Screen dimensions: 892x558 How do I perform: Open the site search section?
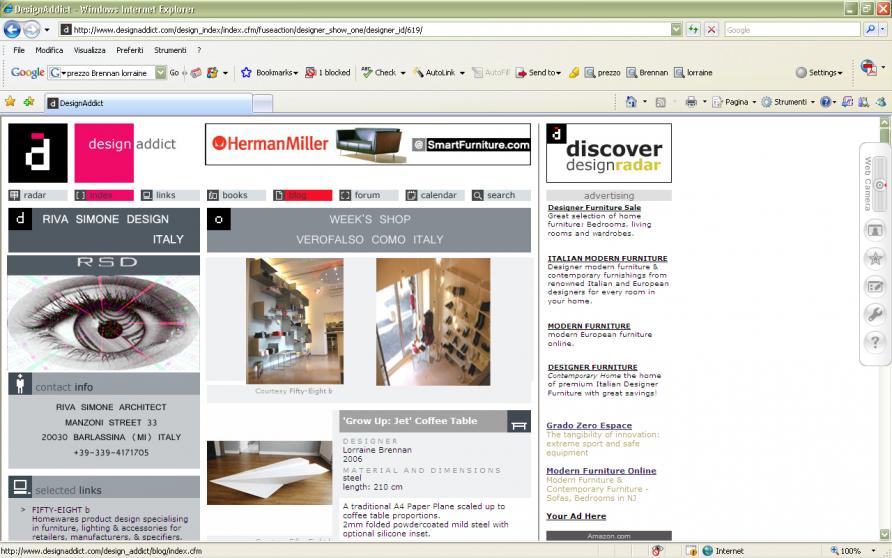click(x=501, y=195)
